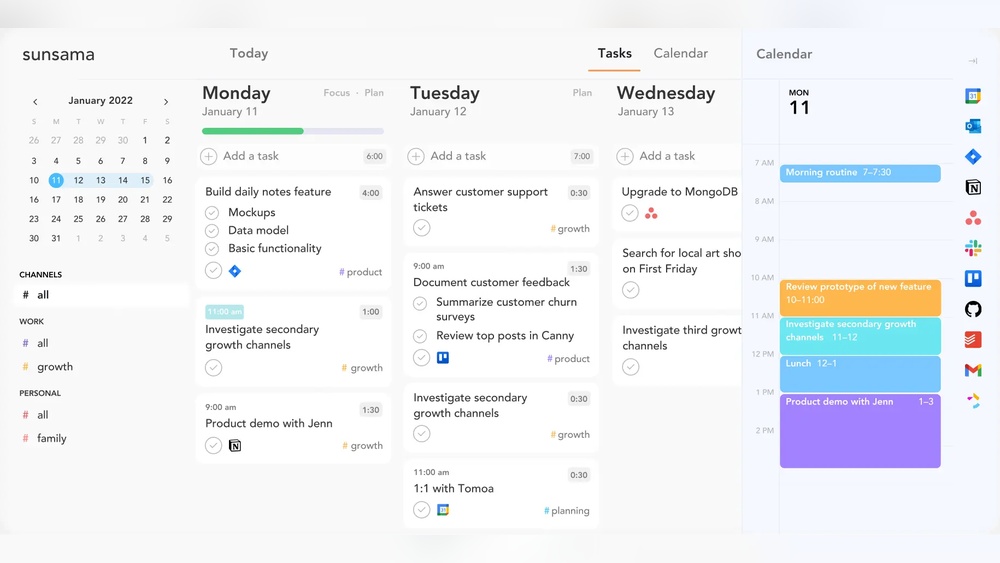Open Notion integration in right sidebar
The width and height of the screenshot is (1000, 563).
(973, 187)
